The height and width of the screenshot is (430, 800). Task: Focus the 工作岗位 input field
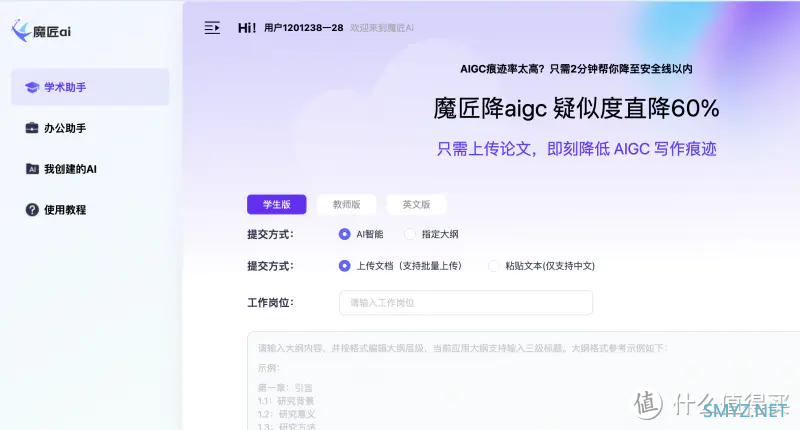click(x=466, y=302)
